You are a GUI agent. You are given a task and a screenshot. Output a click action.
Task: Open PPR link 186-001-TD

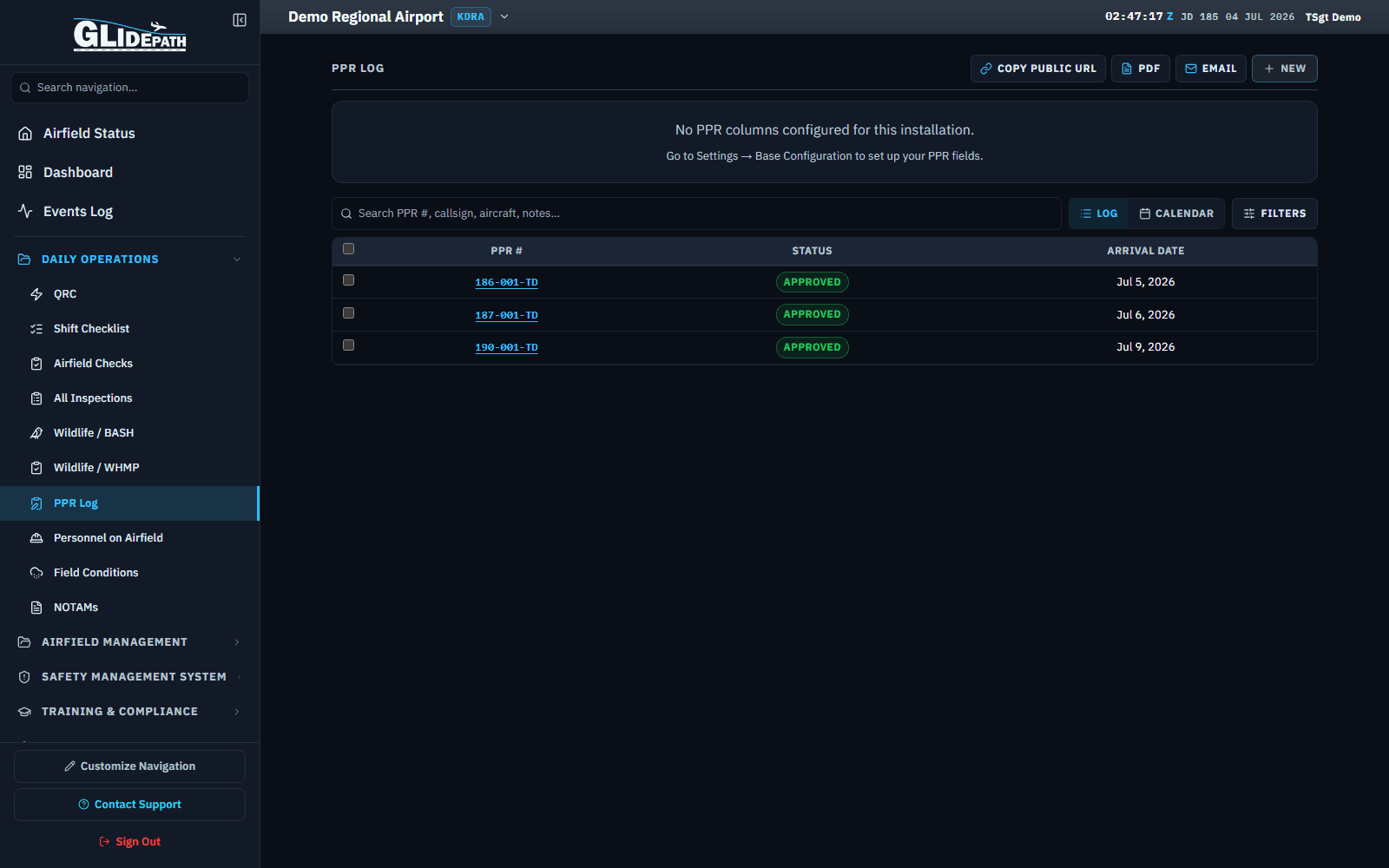pyautogui.click(x=506, y=282)
